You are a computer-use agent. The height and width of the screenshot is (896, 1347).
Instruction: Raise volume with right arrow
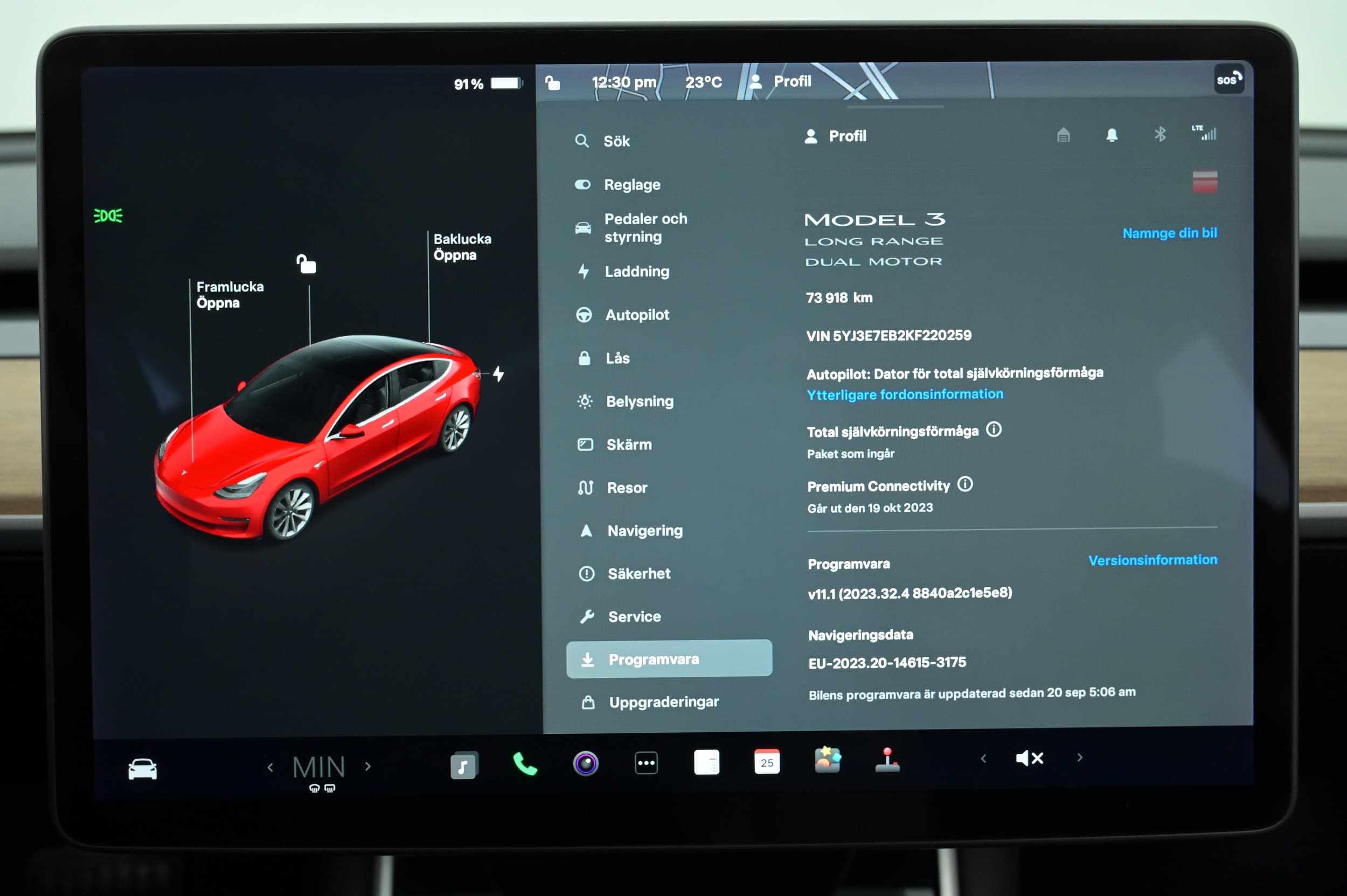pos(1080,758)
